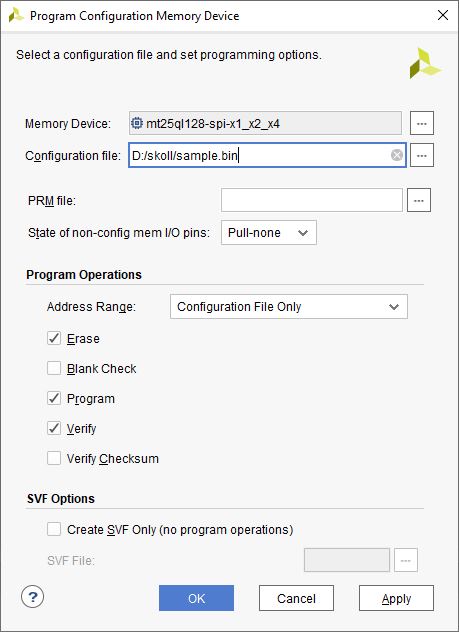This screenshot has height=632, width=459.
Task: Open the Configuration file browse ellipsis button
Action: (x=422, y=155)
